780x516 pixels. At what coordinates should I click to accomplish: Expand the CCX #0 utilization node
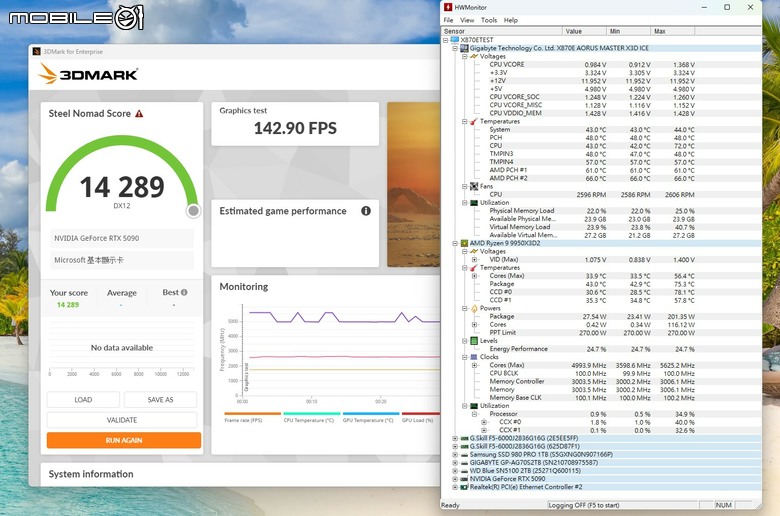click(x=484, y=422)
